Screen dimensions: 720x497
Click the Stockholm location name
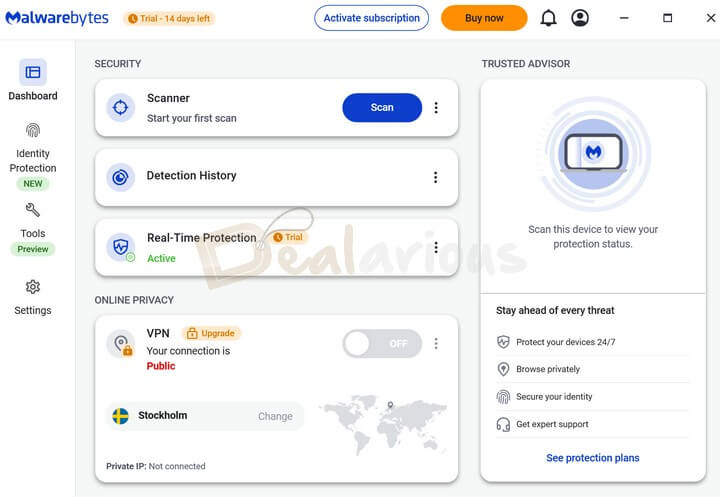pyautogui.click(x=163, y=415)
